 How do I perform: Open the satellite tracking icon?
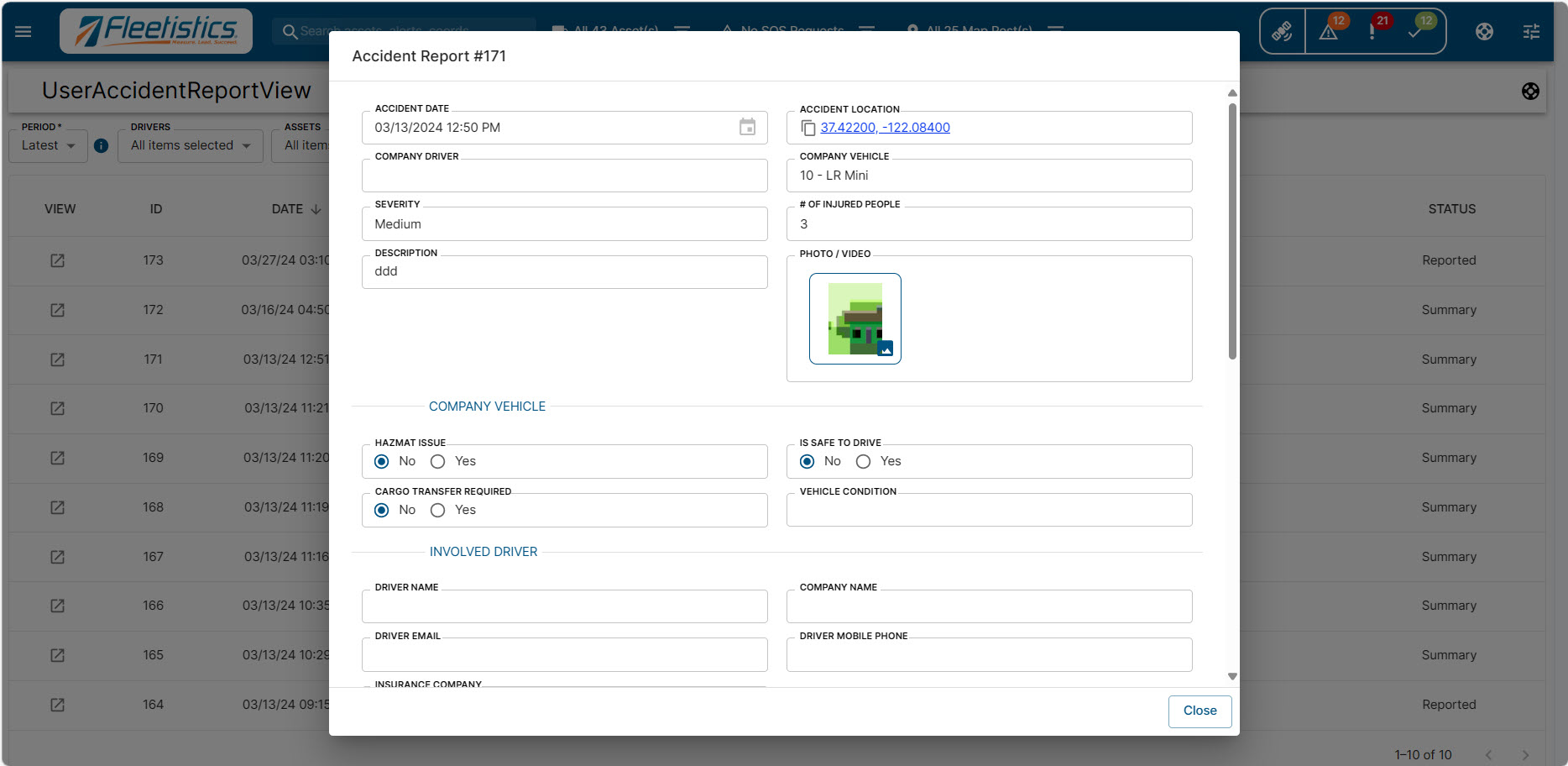click(1282, 32)
